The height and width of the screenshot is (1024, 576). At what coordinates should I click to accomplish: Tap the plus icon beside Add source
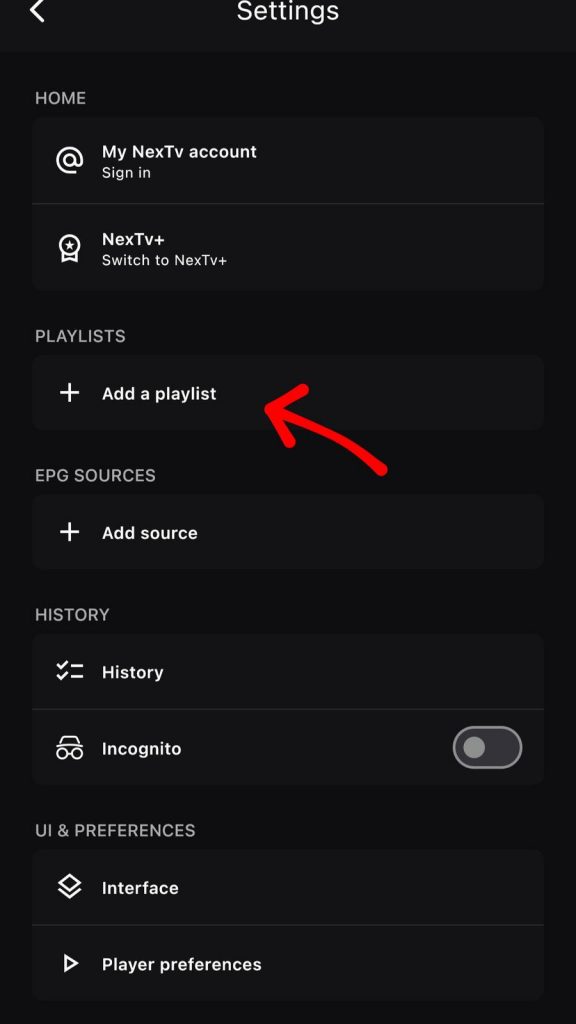(x=69, y=532)
